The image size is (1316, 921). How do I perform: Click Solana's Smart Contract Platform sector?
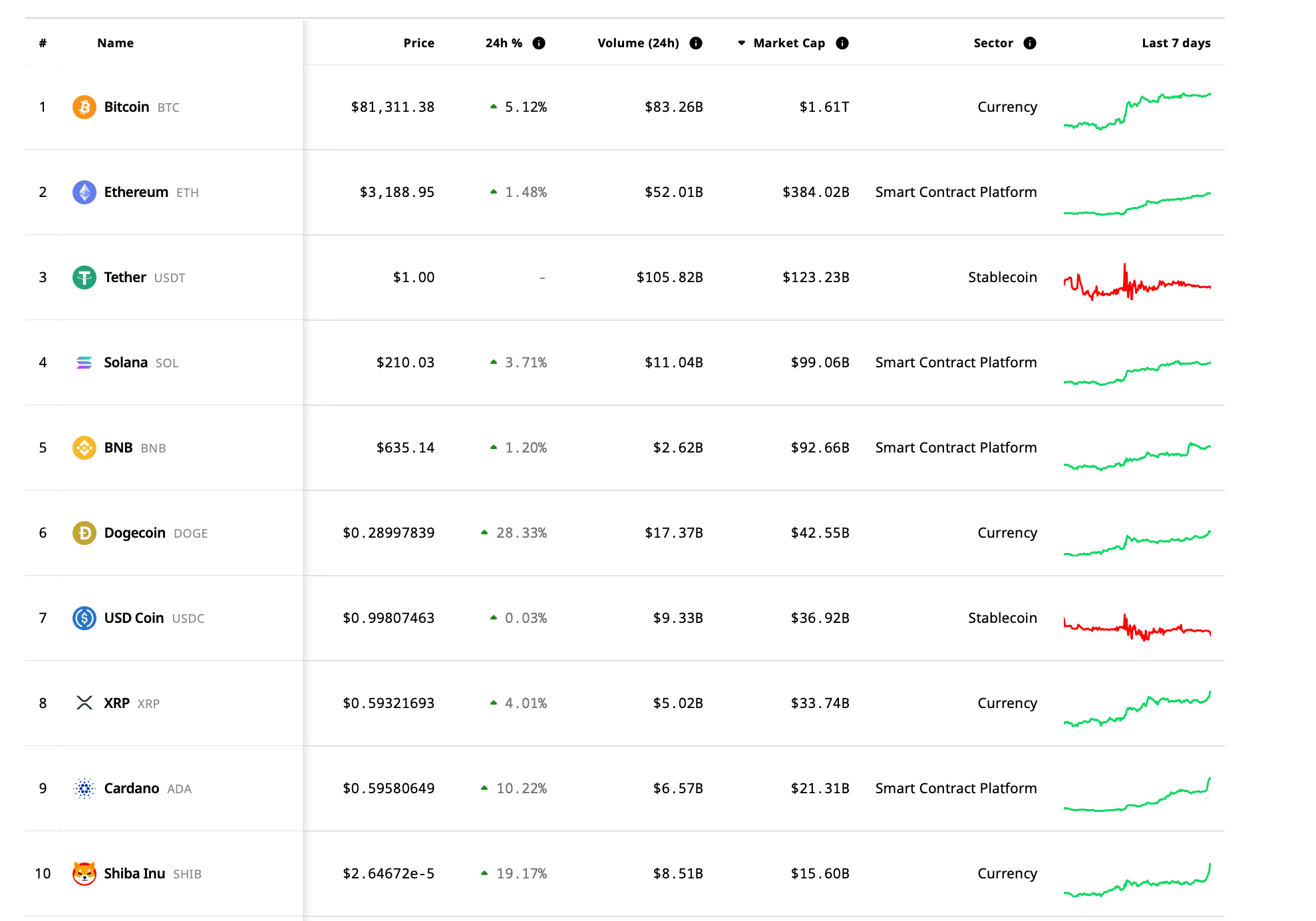956,363
